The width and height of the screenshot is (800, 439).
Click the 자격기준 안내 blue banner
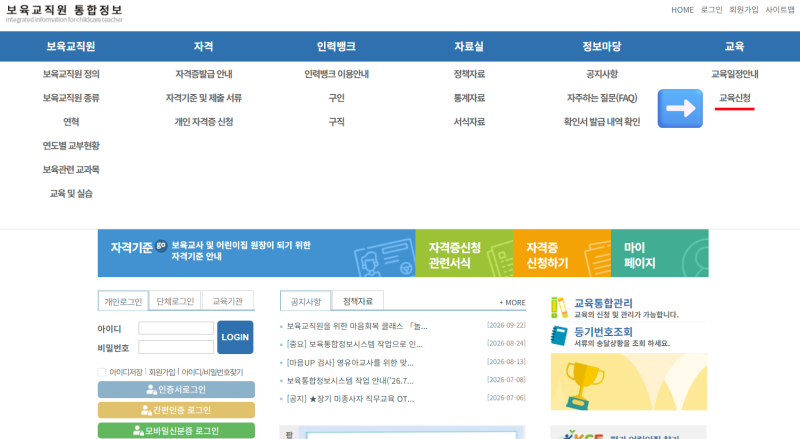(x=257, y=253)
